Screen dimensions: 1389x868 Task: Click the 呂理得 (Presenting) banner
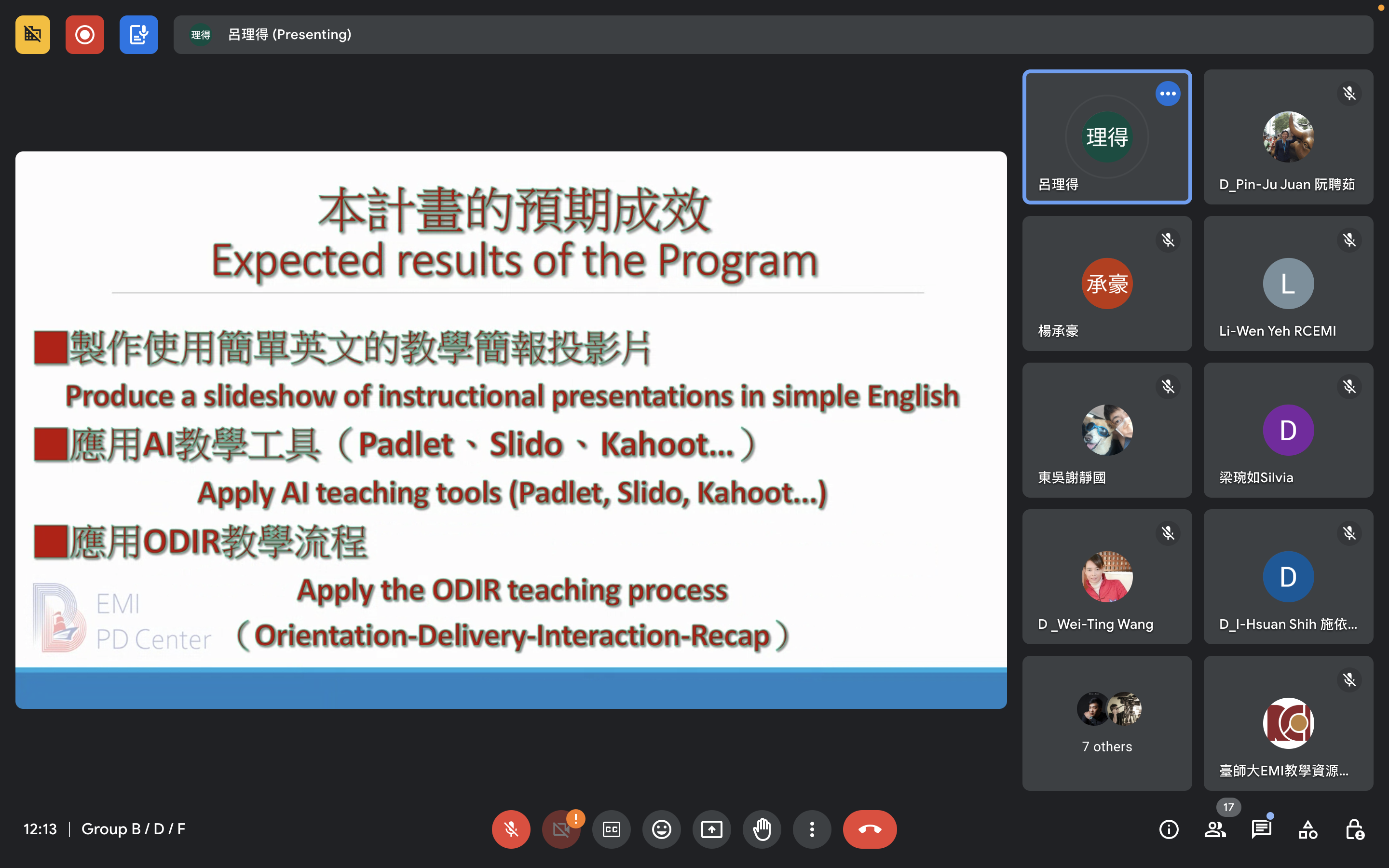(773, 34)
